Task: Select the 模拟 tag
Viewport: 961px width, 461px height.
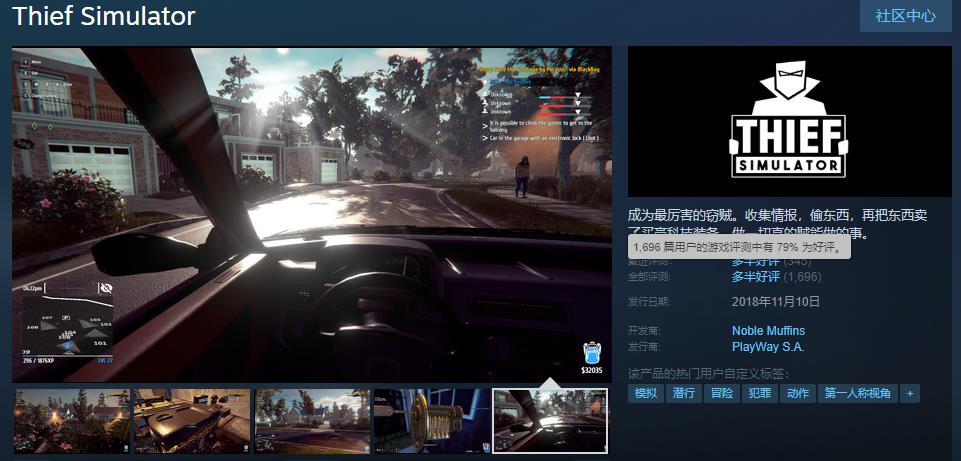Action: pyautogui.click(x=646, y=393)
